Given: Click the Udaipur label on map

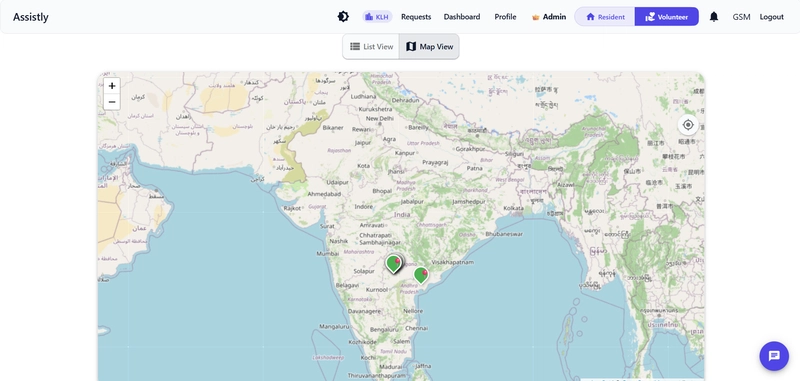Looking at the screenshot, I should pos(338,182).
